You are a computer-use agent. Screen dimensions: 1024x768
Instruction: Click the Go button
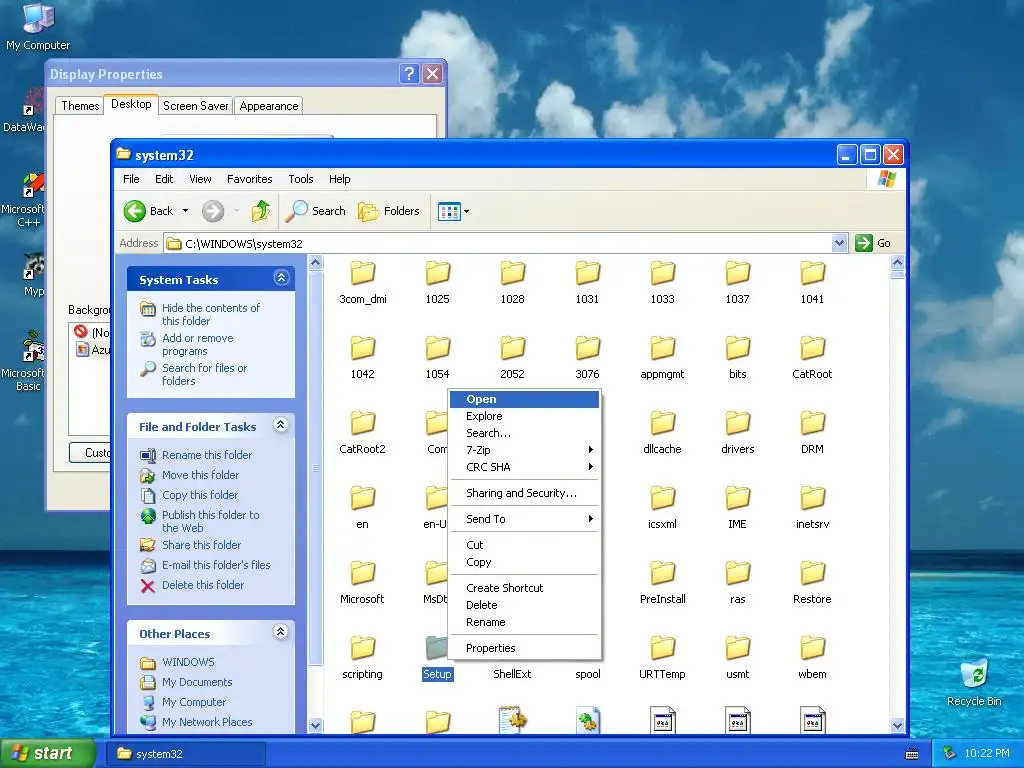[873, 243]
